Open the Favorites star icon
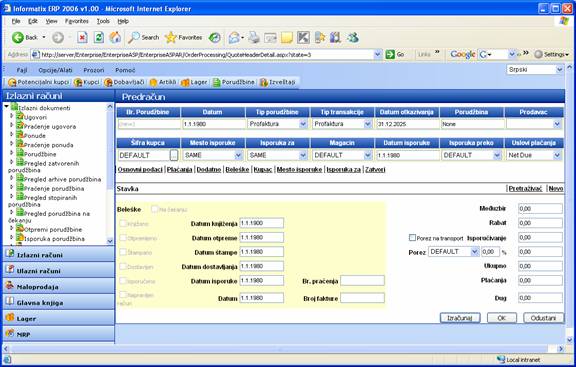576x367 pixels. point(171,37)
